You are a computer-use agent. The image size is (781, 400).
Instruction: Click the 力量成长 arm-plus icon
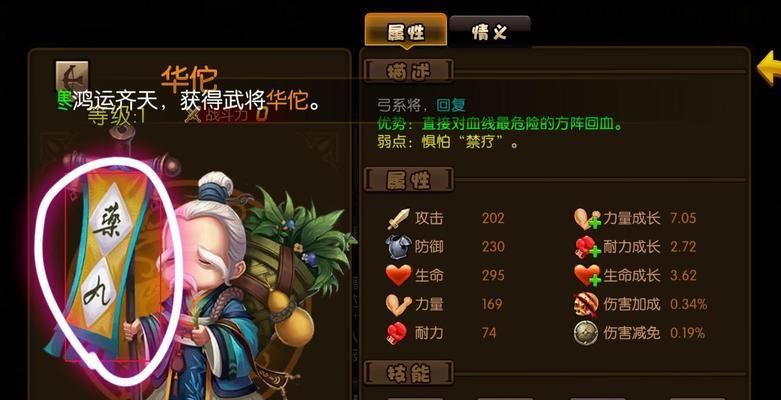pos(587,218)
